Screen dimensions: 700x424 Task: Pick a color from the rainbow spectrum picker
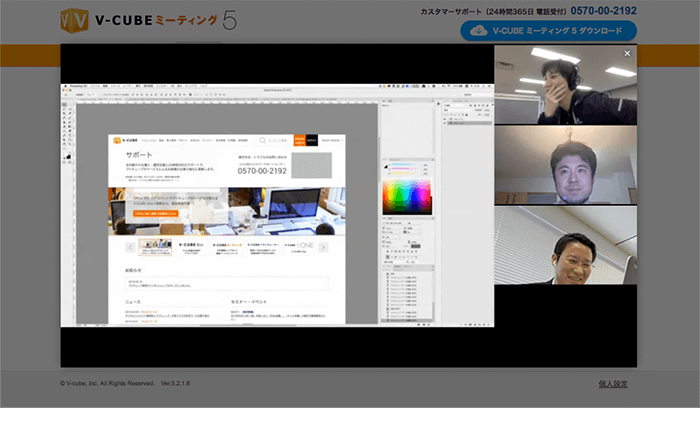pyautogui.click(x=407, y=196)
